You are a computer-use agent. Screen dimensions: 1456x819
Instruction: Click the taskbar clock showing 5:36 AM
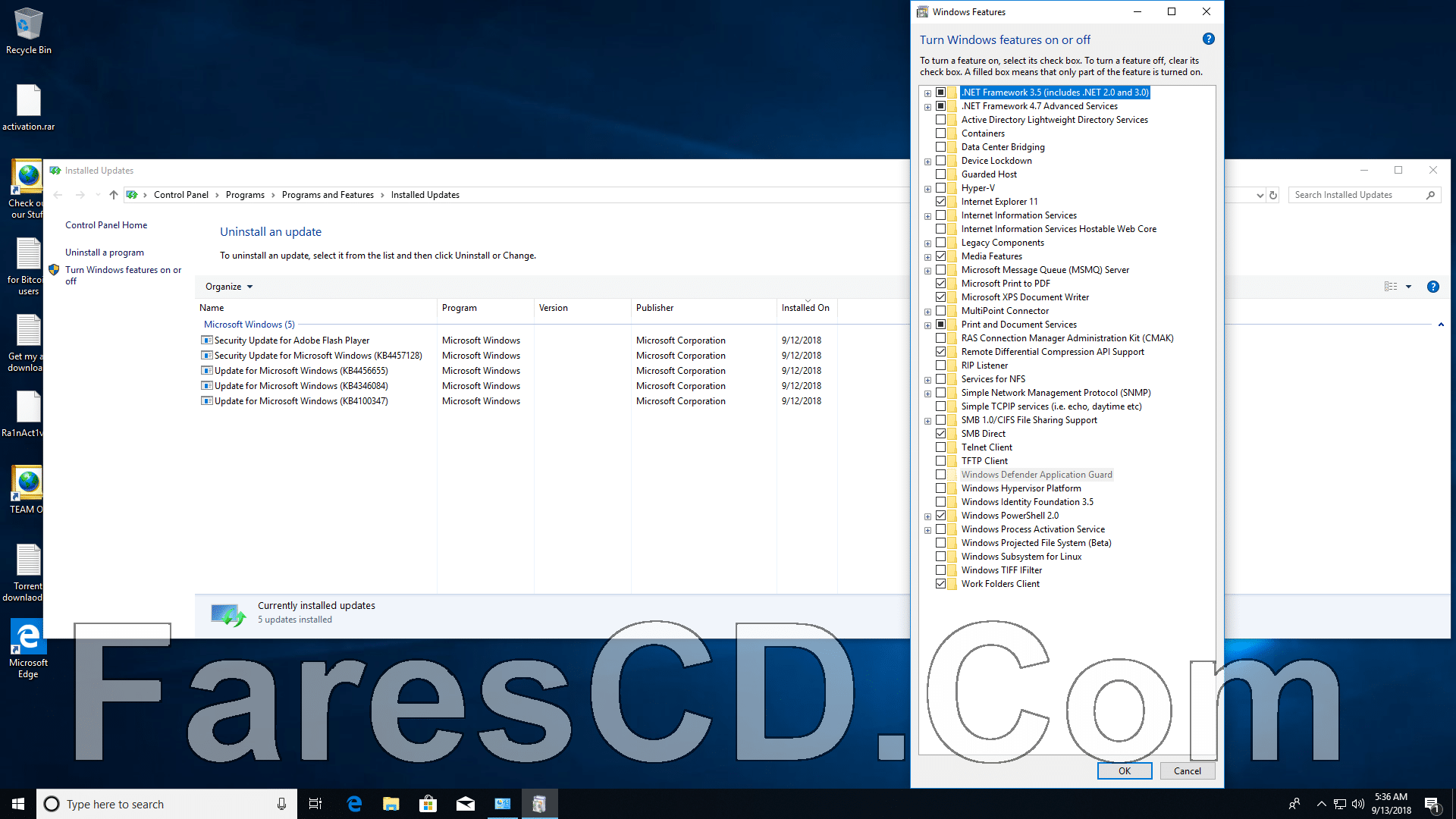pyautogui.click(x=1391, y=804)
